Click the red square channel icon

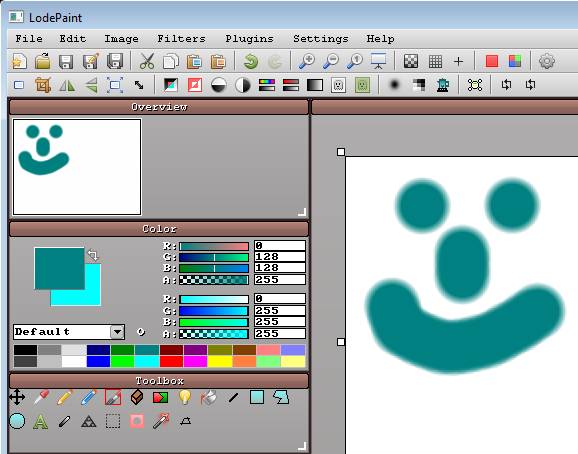(x=492, y=61)
